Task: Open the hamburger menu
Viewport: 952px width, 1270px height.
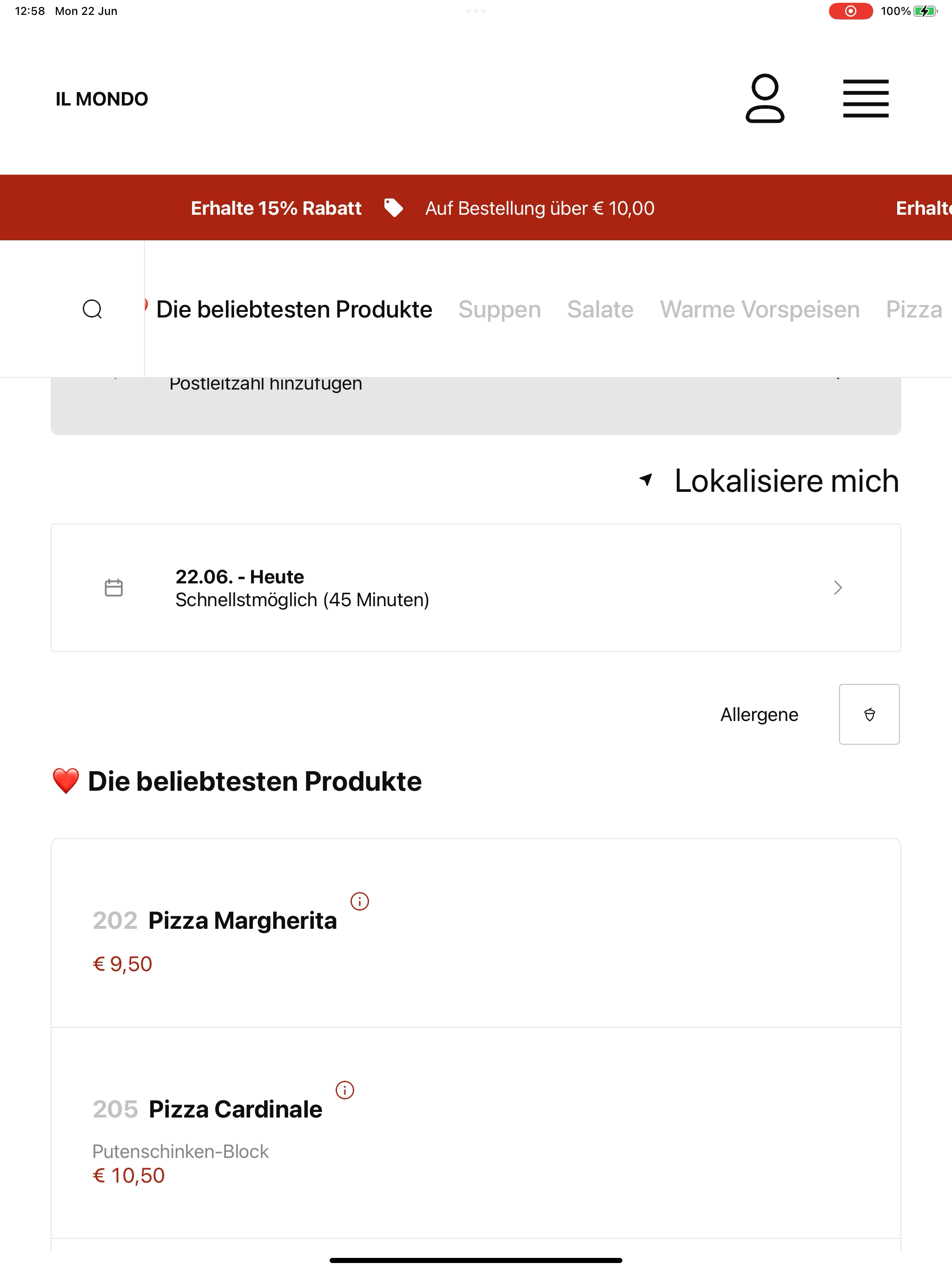Action: [866, 99]
